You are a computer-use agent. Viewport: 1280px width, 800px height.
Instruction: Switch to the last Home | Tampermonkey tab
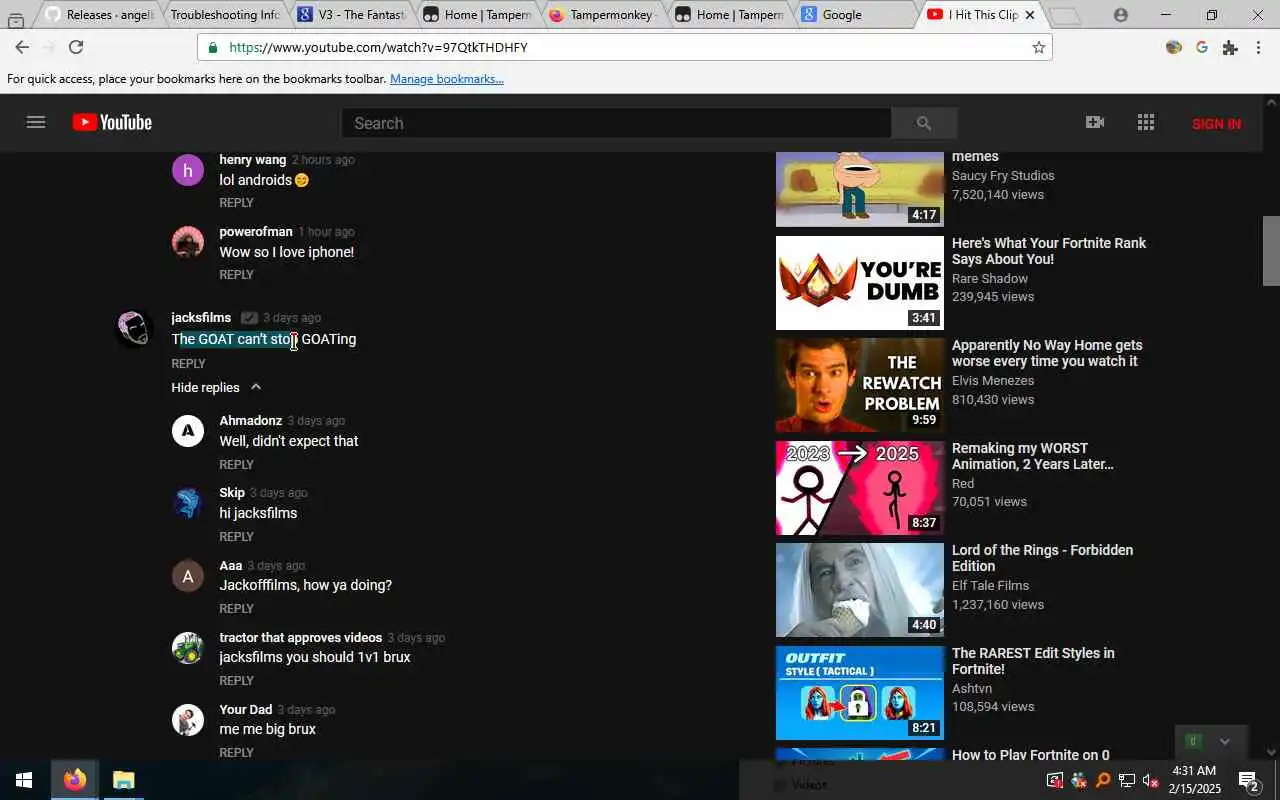click(x=730, y=15)
